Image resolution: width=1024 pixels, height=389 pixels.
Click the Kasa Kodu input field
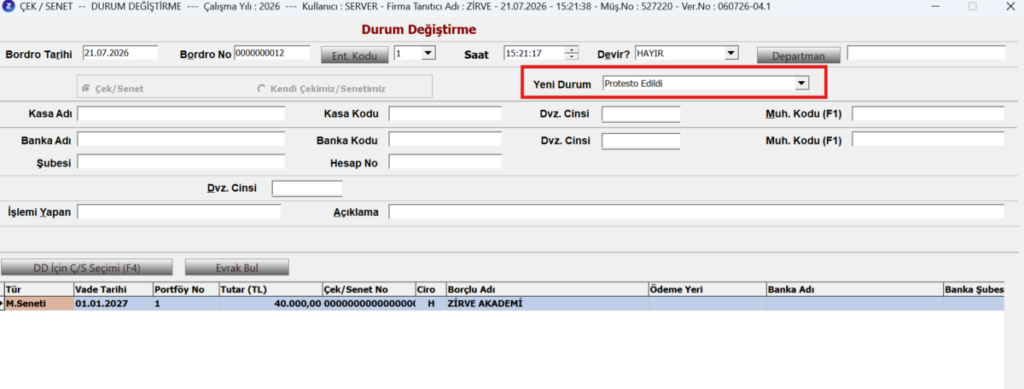[445, 114]
